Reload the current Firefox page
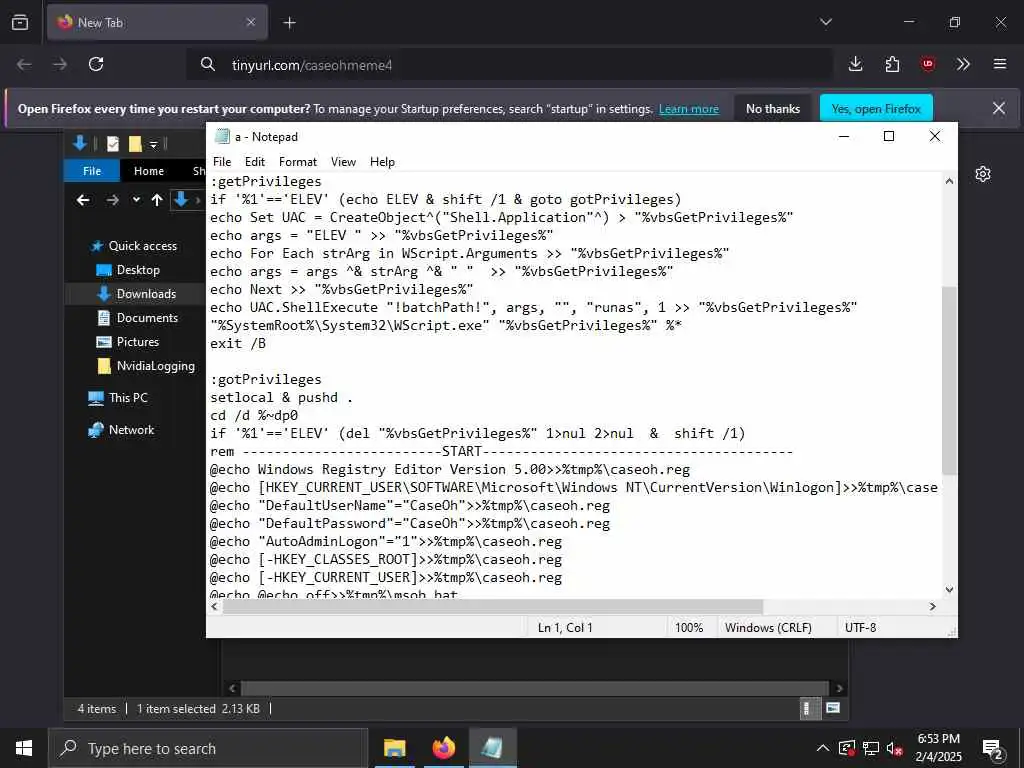Viewport: 1024px width, 768px height. tap(96, 64)
